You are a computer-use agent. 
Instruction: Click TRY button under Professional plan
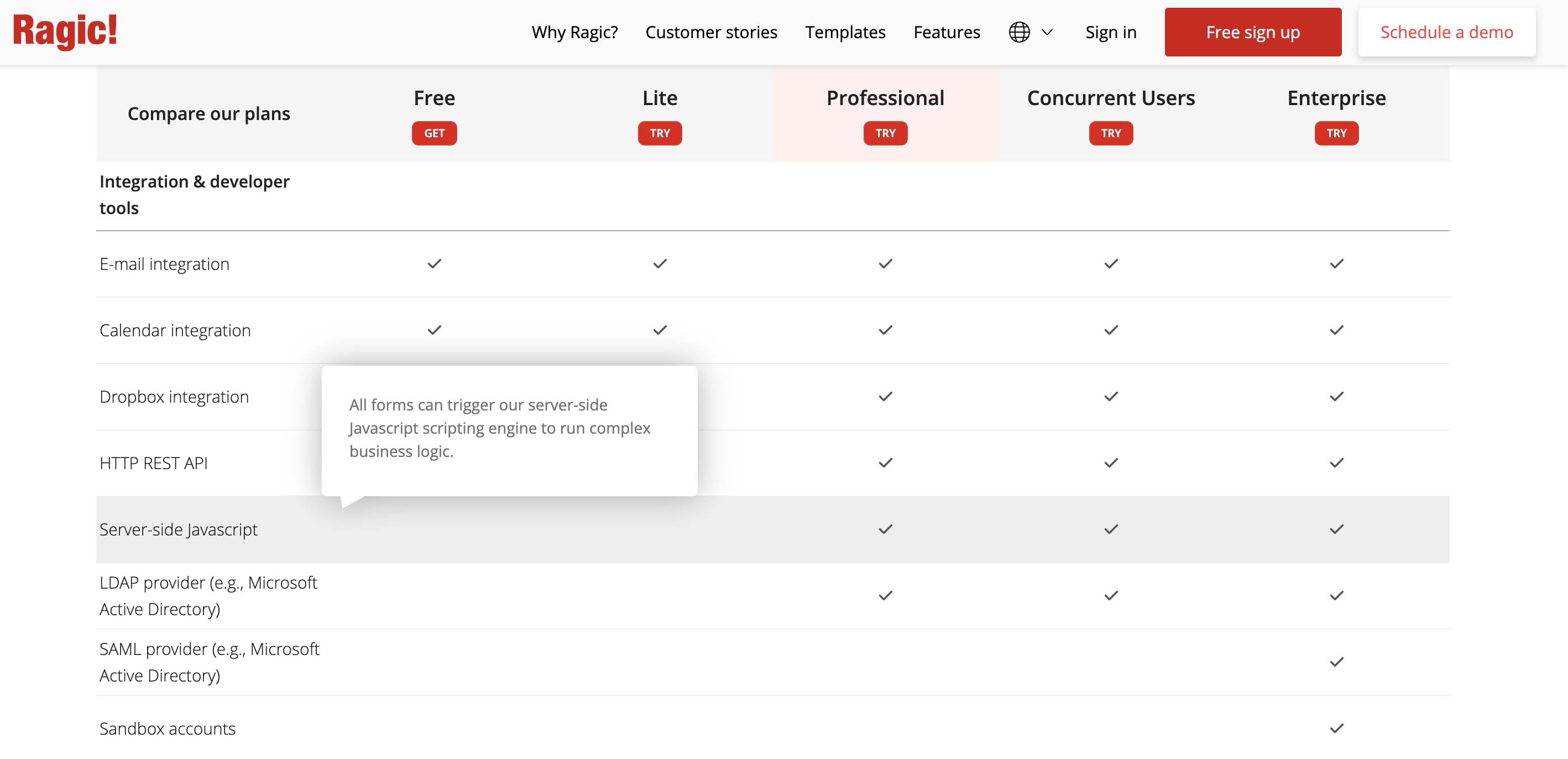885,133
